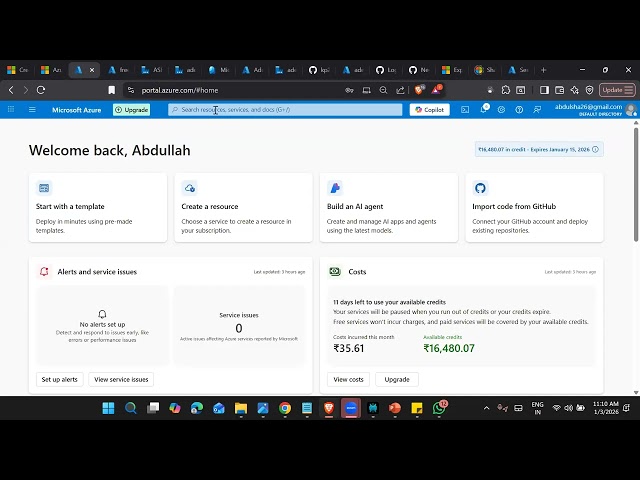
Task: Open the Azure apps grid launcher
Action: [x=11, y=109]
